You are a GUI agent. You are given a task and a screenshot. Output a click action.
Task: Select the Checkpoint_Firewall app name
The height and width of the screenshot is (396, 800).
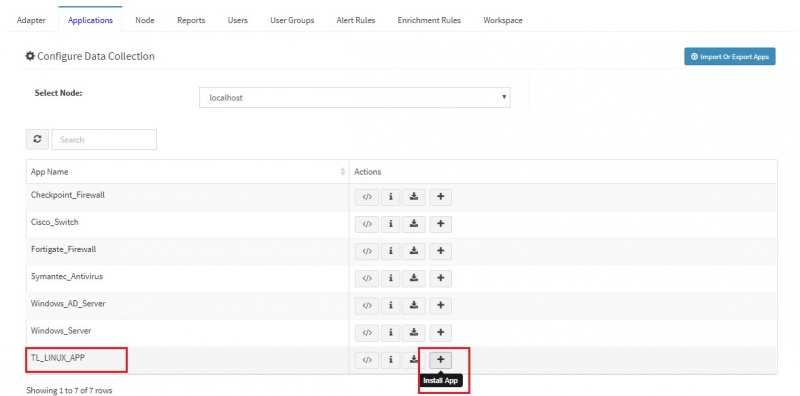point(68,195)
